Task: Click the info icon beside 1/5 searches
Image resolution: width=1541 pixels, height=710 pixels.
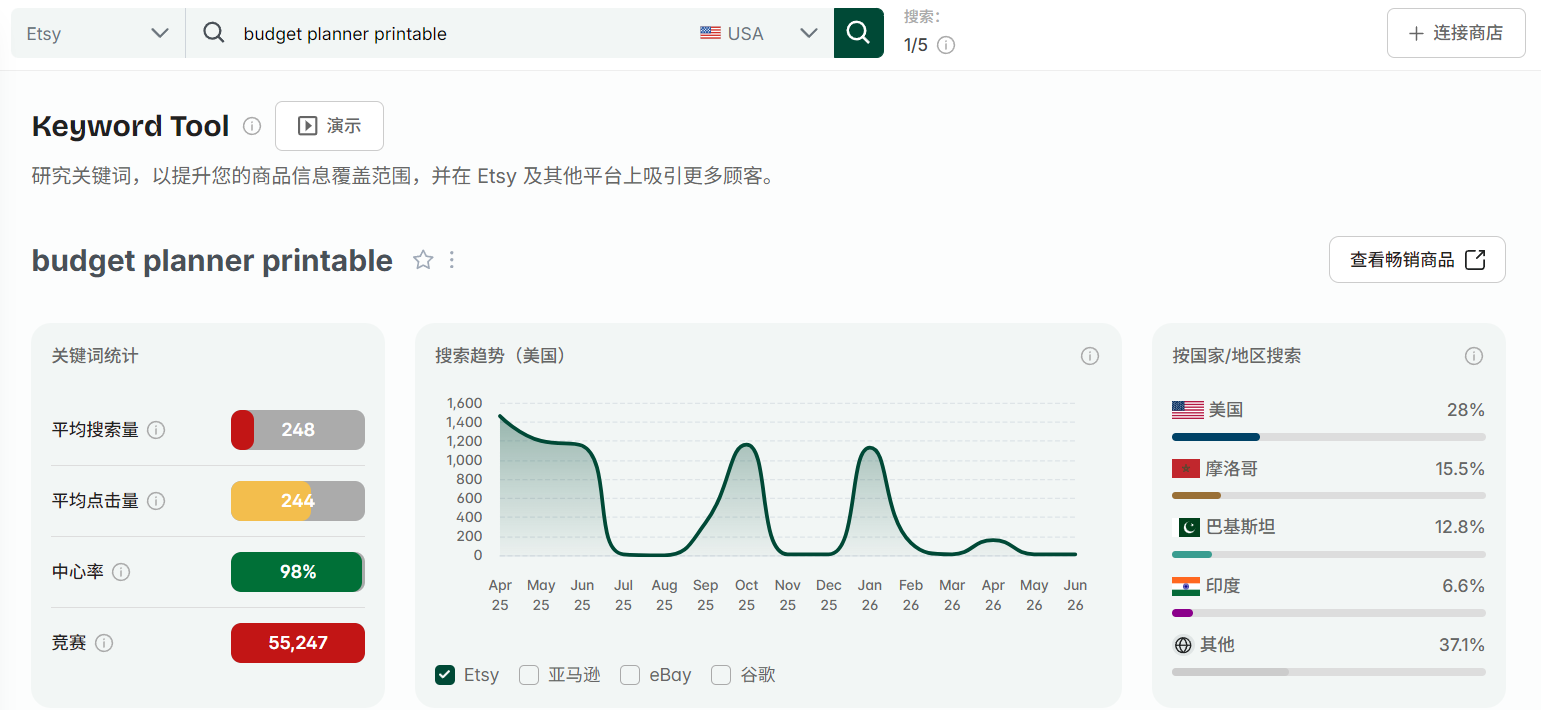Action: (x=946, y=45)
